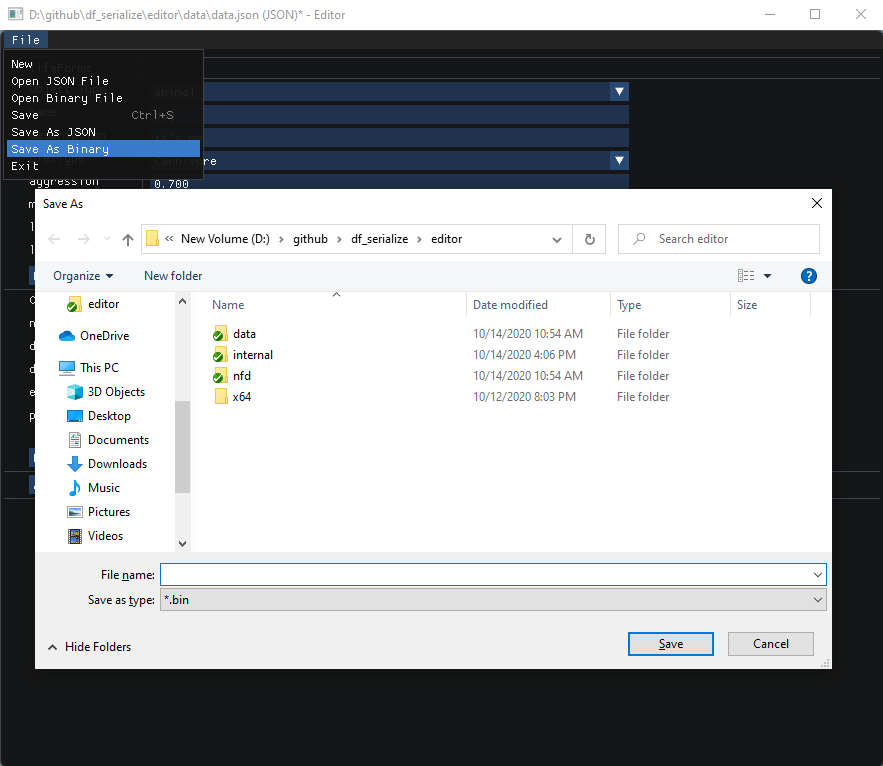Go forward in folder navigation
The width and height of the screenshot is (883, 766).
[83, 239]
